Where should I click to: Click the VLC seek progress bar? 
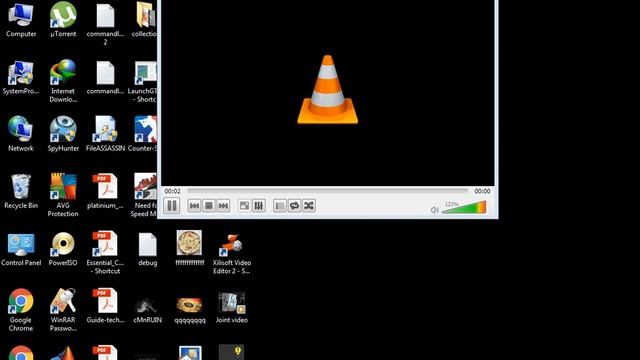pos(327,191)
